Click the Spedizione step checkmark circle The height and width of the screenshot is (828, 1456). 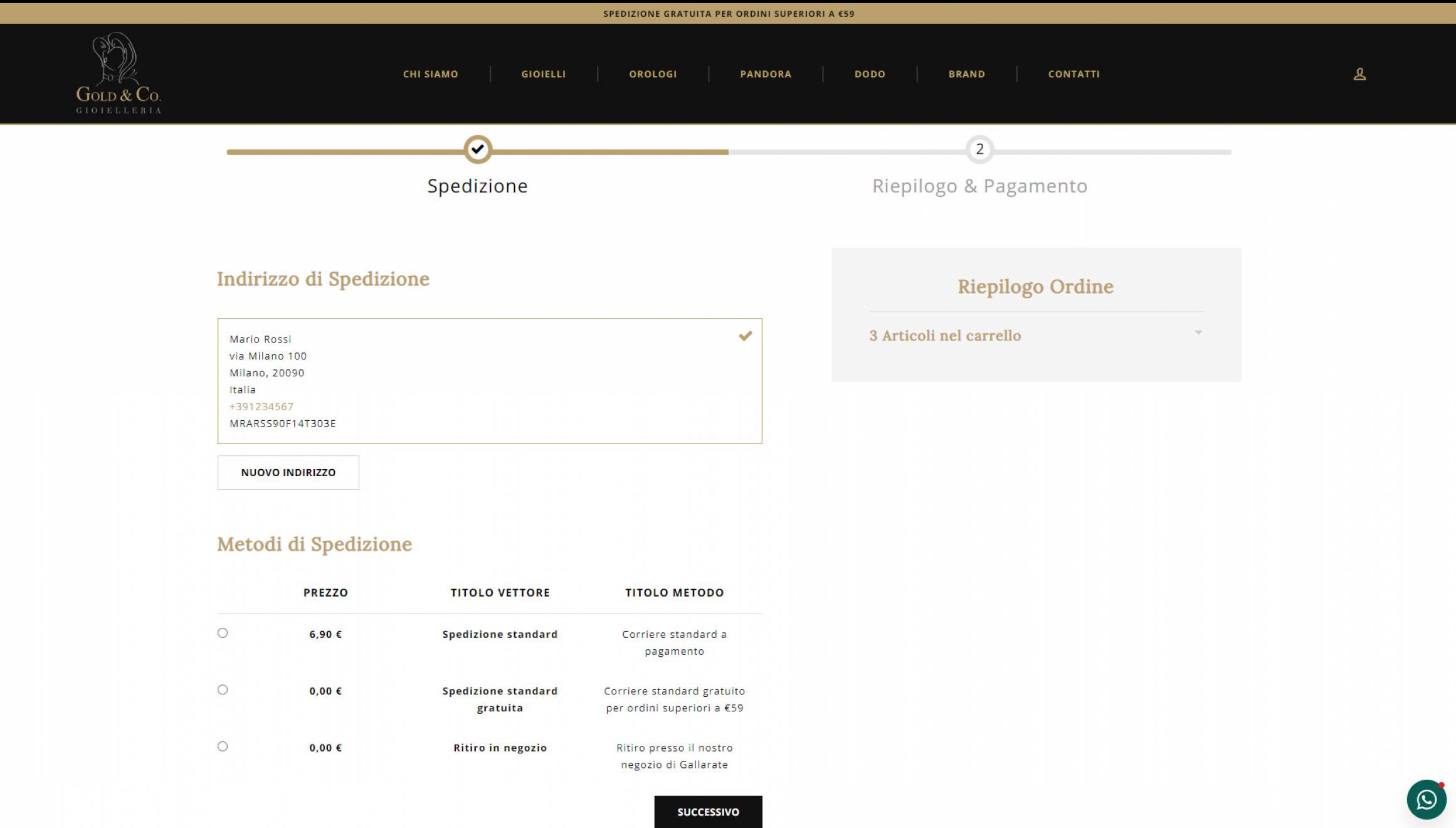[x=478, y=149]
